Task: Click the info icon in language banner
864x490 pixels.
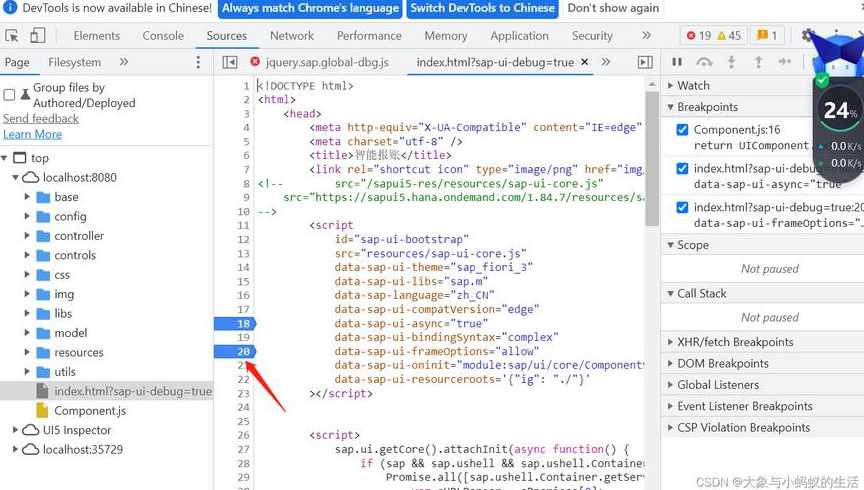Action: pyautogui.click(x=10, y=8)
